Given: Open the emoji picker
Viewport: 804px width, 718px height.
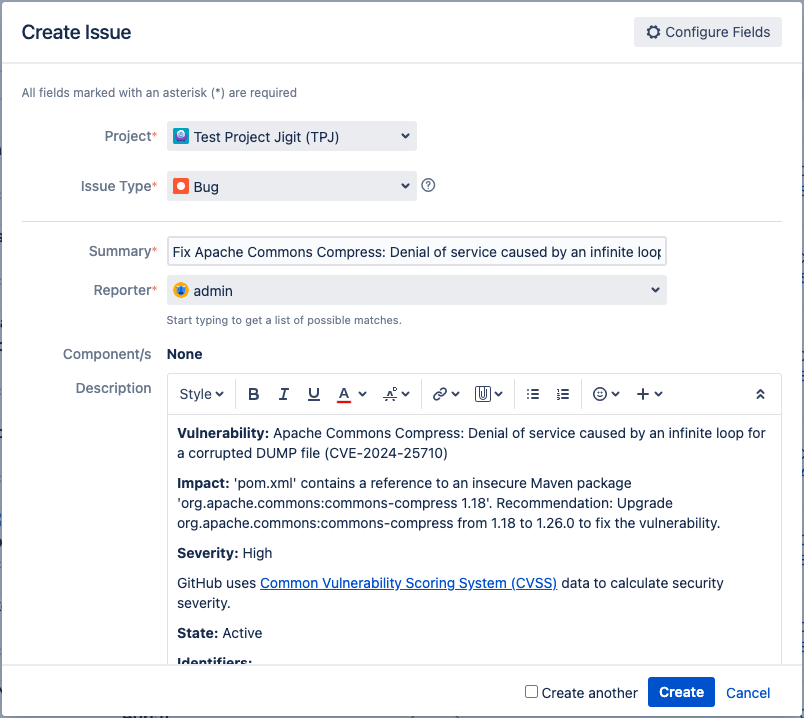Looking at the screenshot, I should tap(606, 394).
